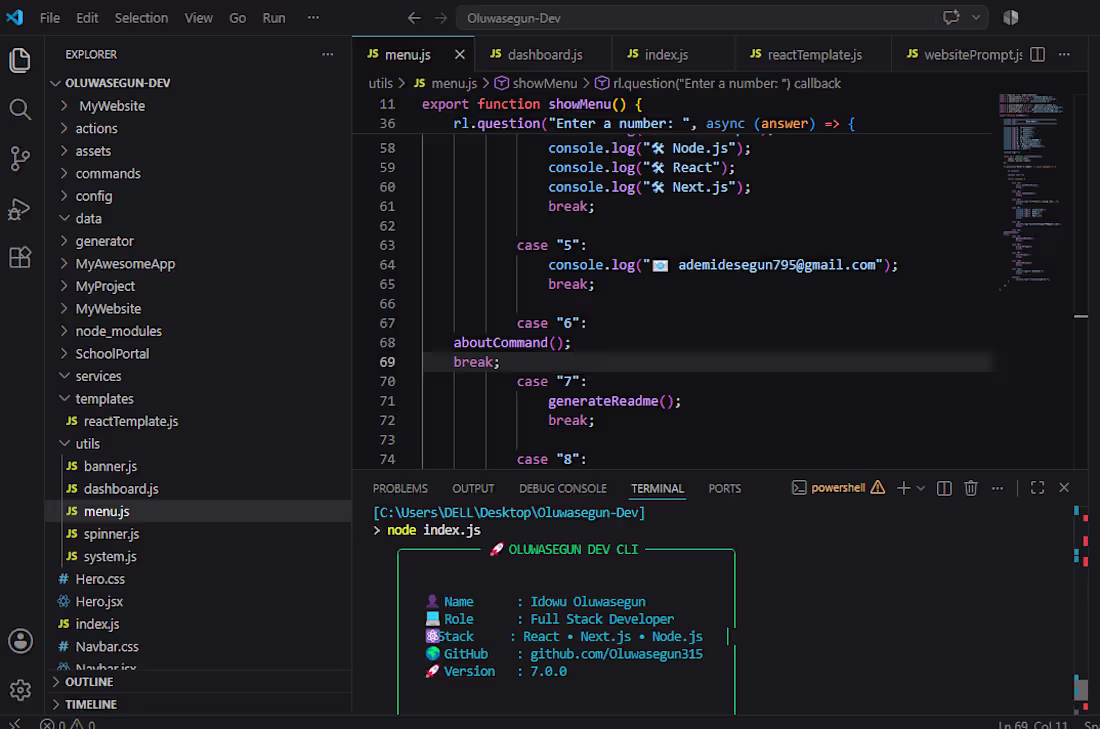Click the utils breadcrumb segment
This screenshot has height=729, width=1100.
(x=381, y=83)
